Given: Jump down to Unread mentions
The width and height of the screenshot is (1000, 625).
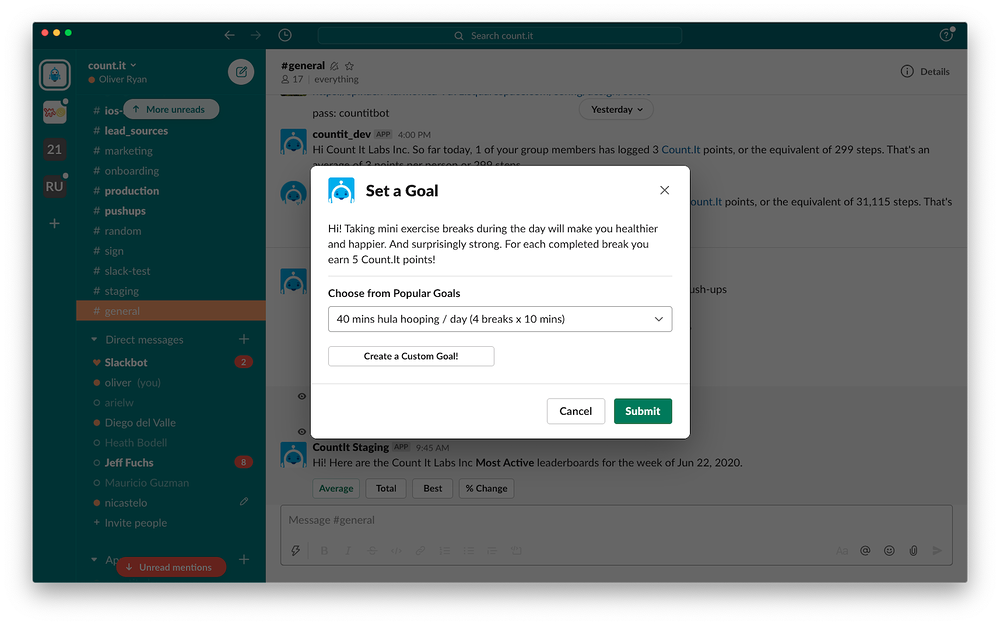Looking at the screenshot, I should pos(171,567).
